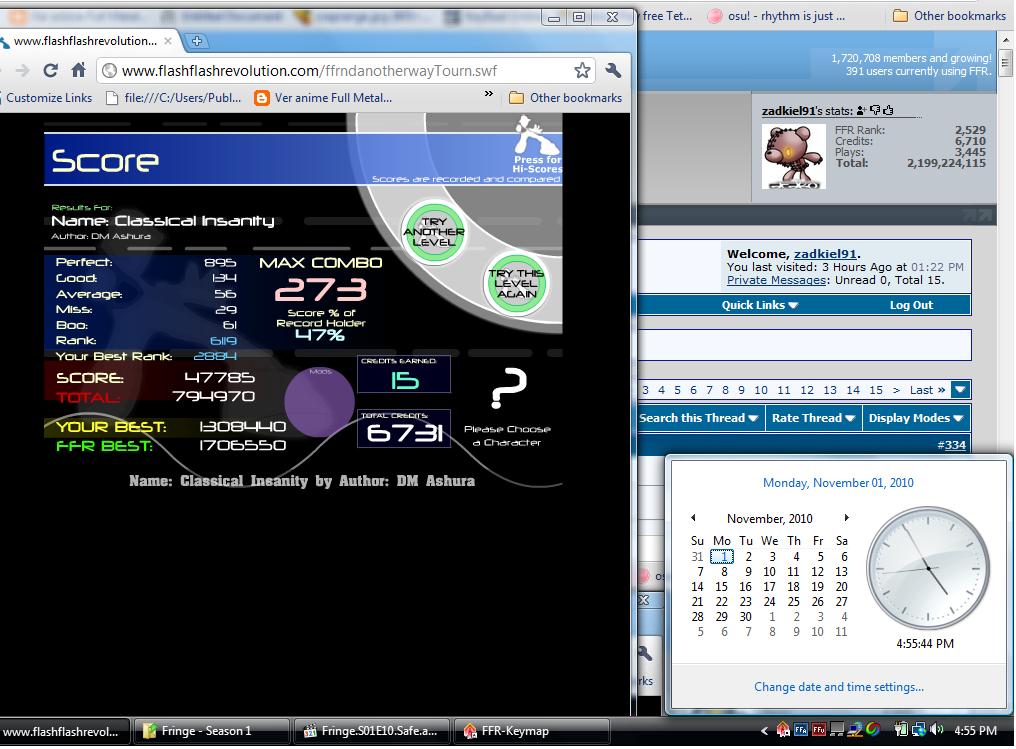Select November 15 in calendar
Image resolution: width=1016 pixels, height=749 pixels.
[x=721, y=586]
